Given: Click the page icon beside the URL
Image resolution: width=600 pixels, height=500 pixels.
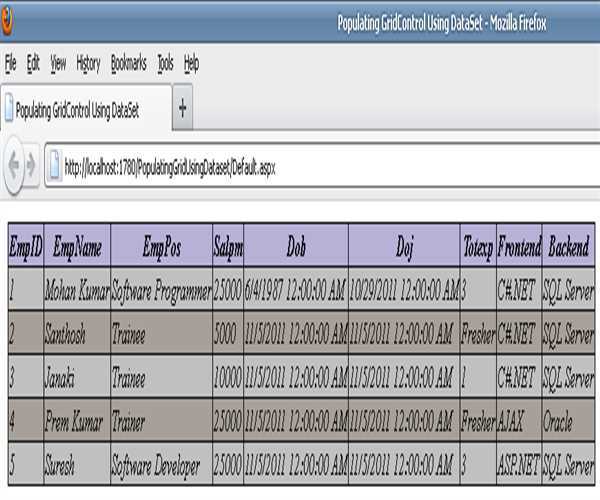Looking at the screenshot, I should (53, 167).
